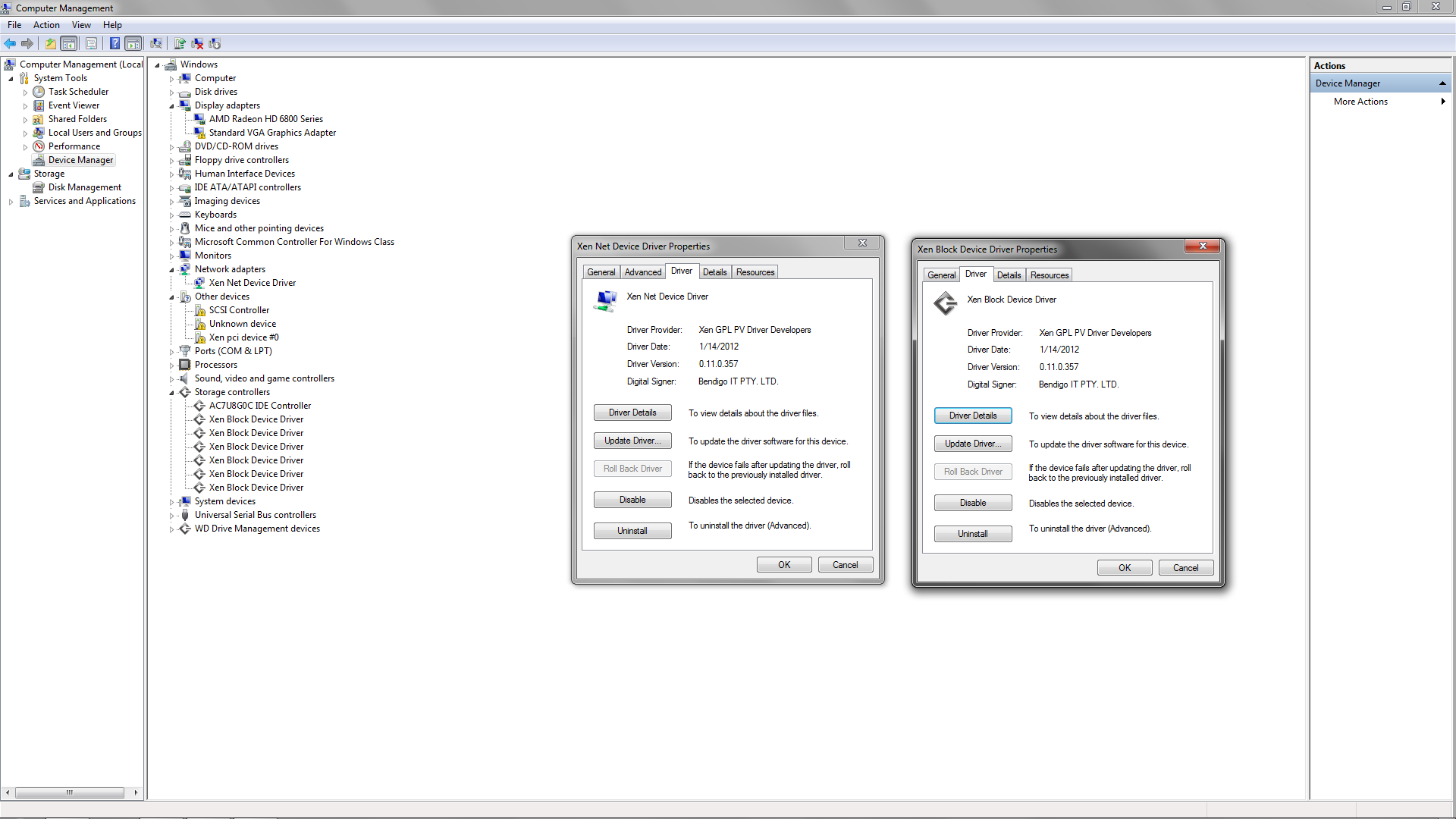This screenshot has width=1456, height=819.
Task: Click the Uninstall device red X icon
Action: [197, 43]
